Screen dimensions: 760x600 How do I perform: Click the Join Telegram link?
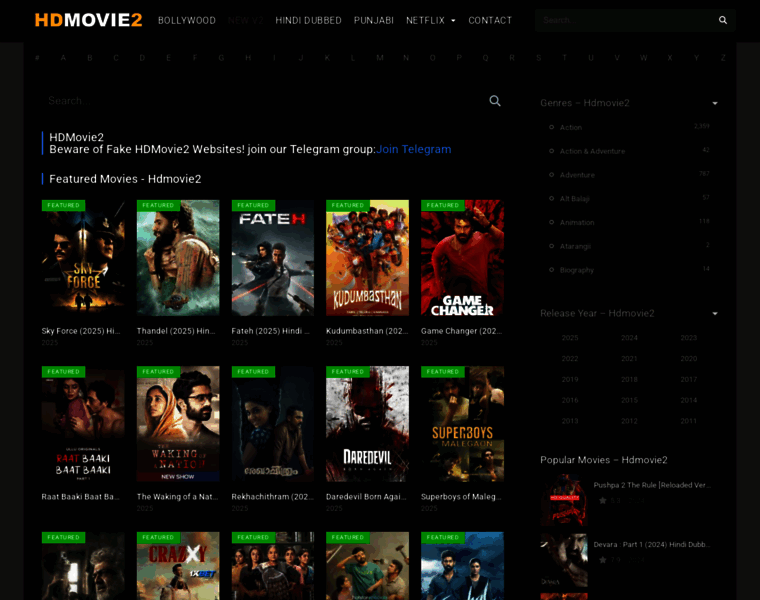(413, 149)
